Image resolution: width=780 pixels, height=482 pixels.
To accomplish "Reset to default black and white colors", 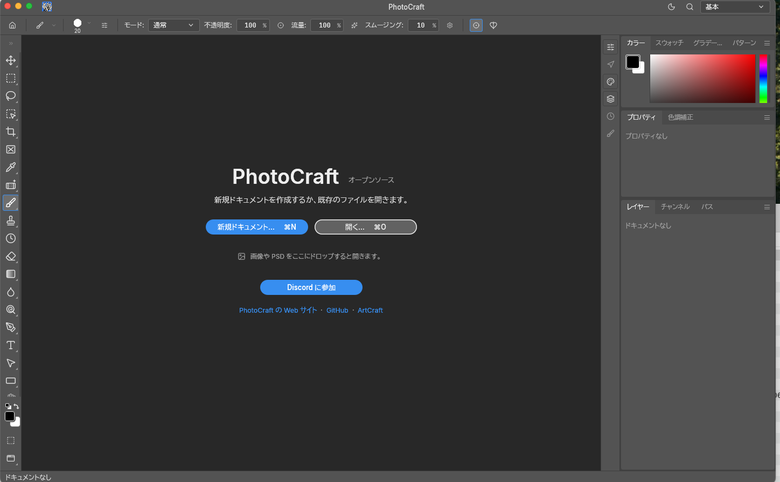I will (7, 406).
